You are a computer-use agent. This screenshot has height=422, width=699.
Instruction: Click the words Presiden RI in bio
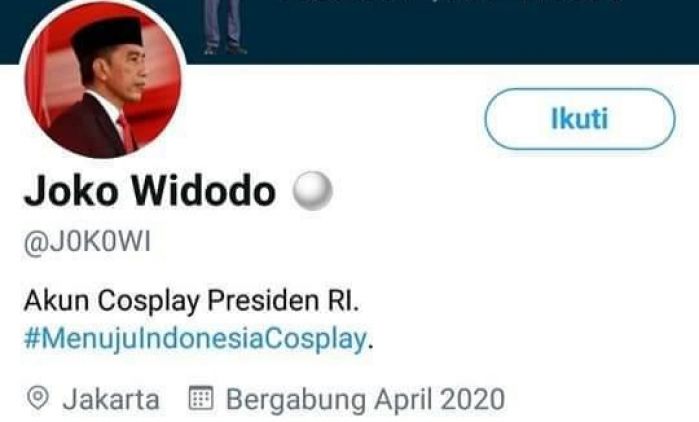tap(284, 301)
